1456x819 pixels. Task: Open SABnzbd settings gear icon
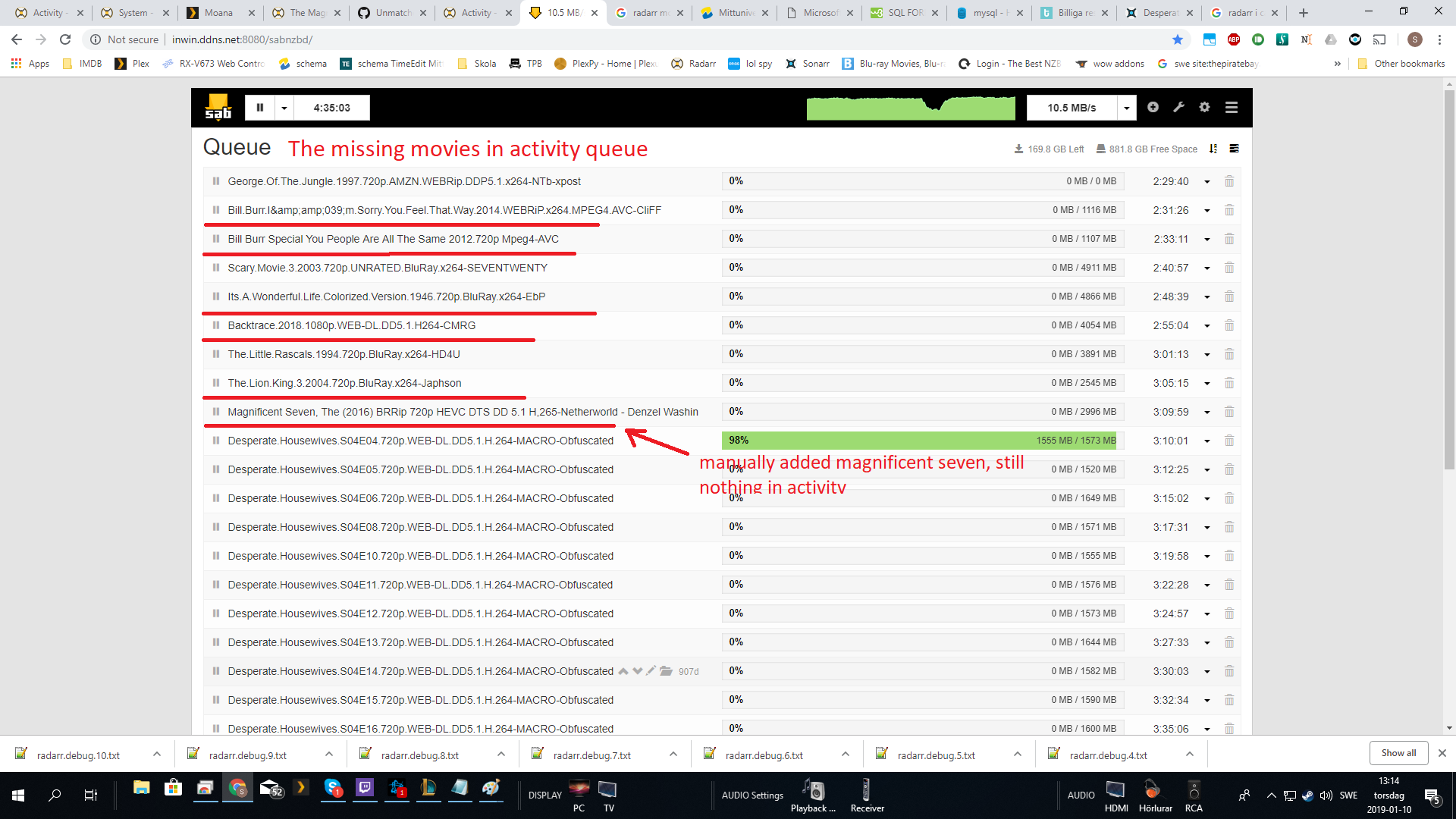1204,108
